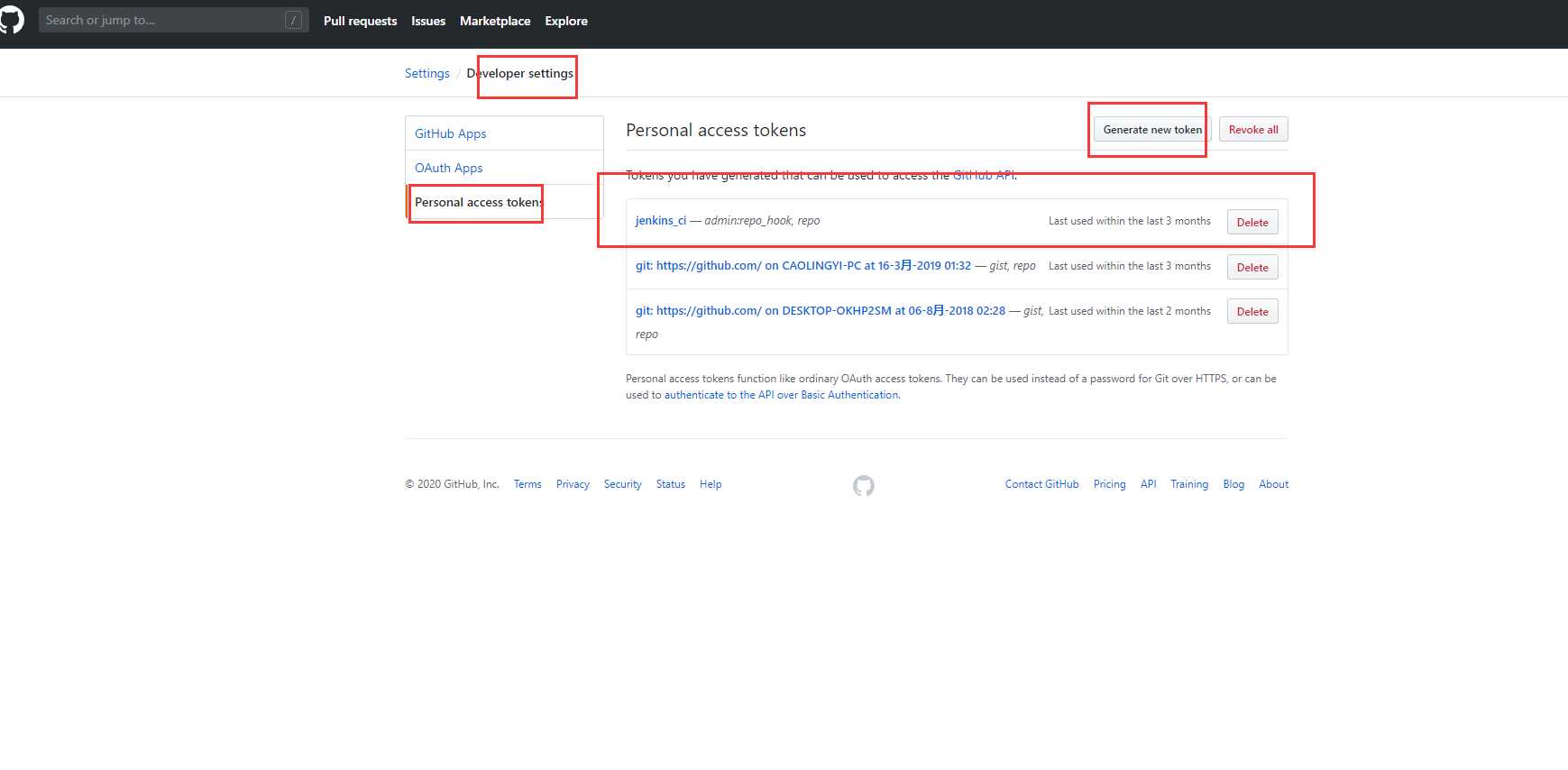Screen dimensions: 1568x770
Task: Click Revoke all button
Action: coord(1253,130)
